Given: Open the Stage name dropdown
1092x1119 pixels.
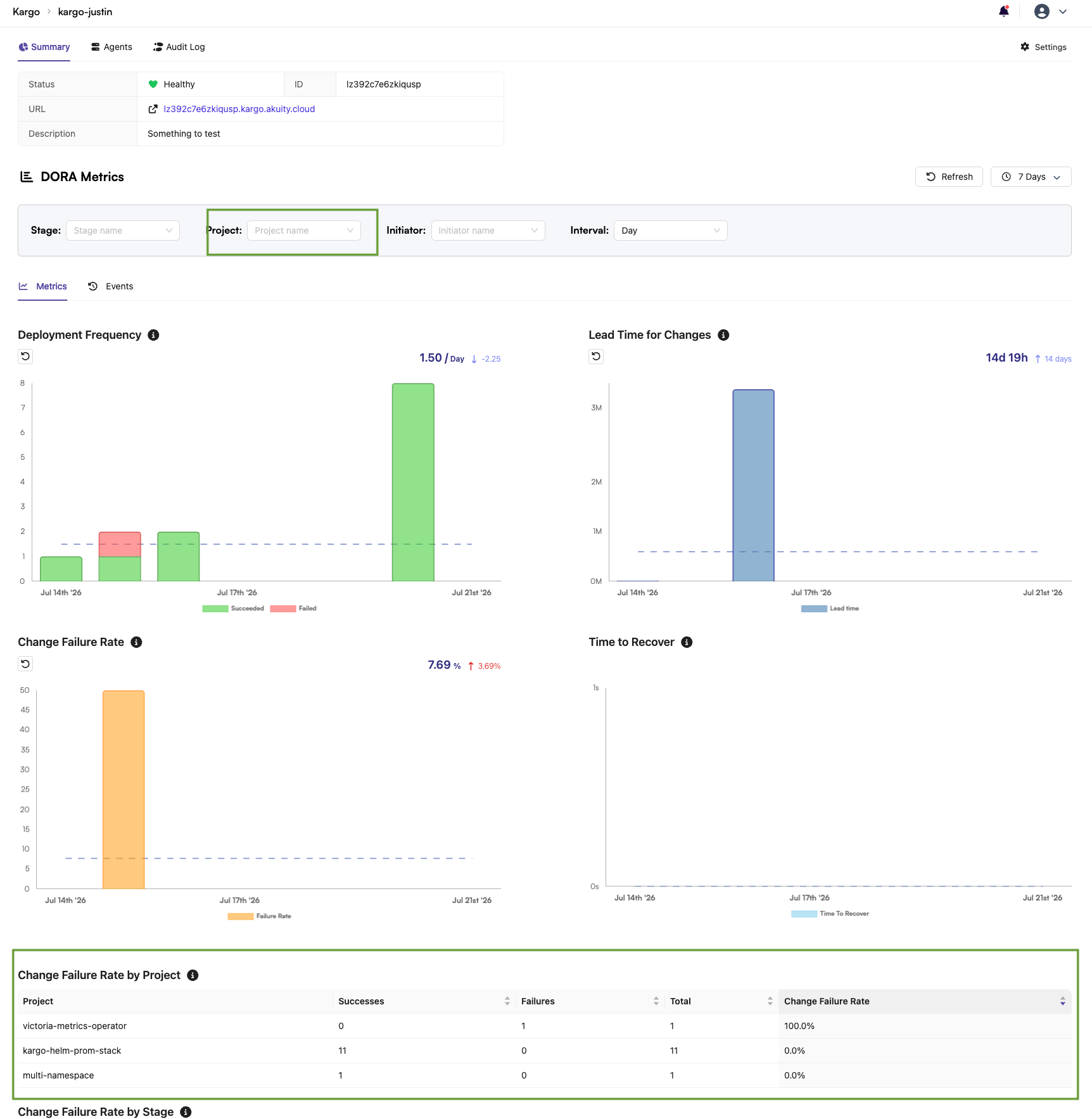Looking at the screenshot, I should pos(123,231).
